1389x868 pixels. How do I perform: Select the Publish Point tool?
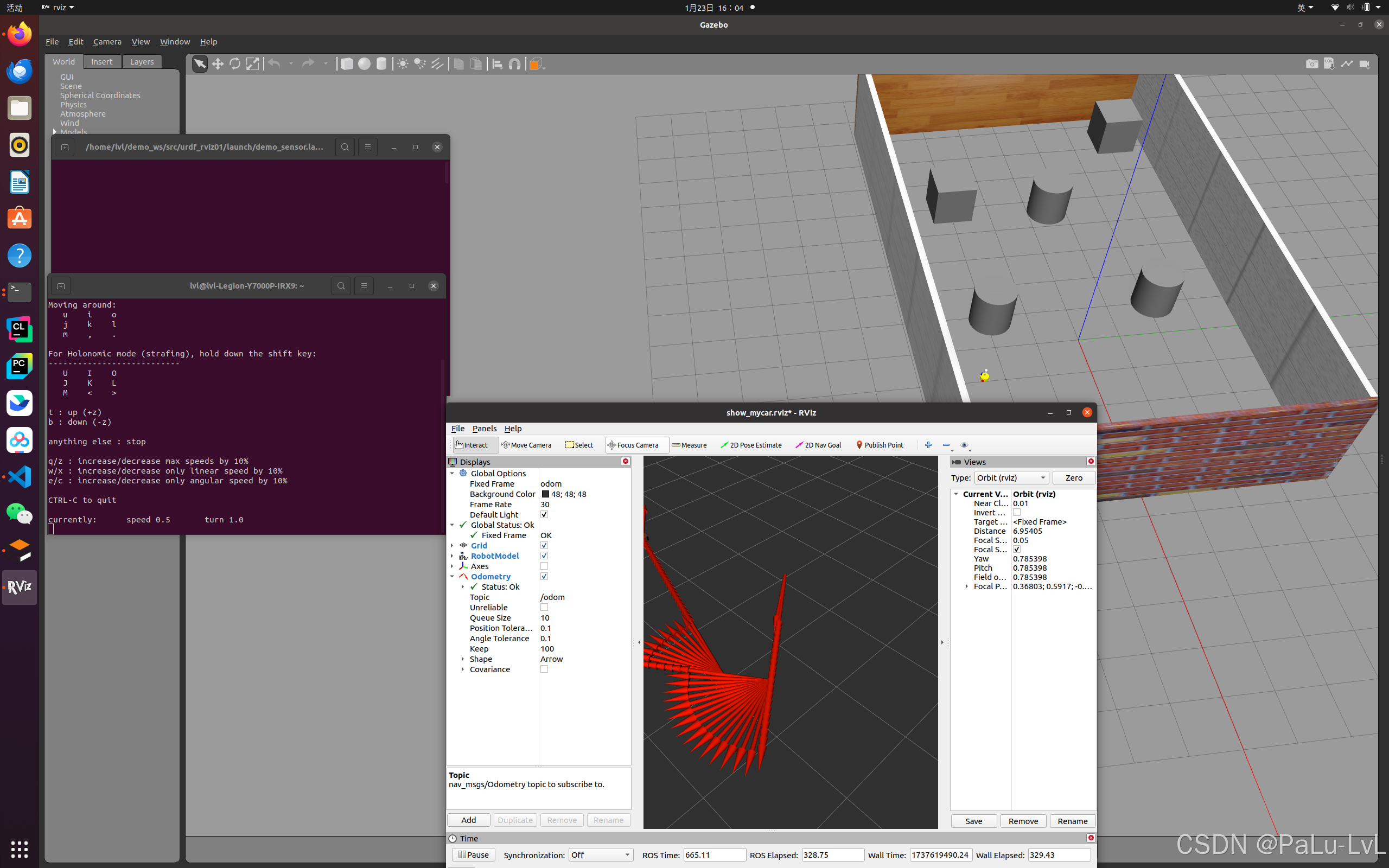click(880, 445)
